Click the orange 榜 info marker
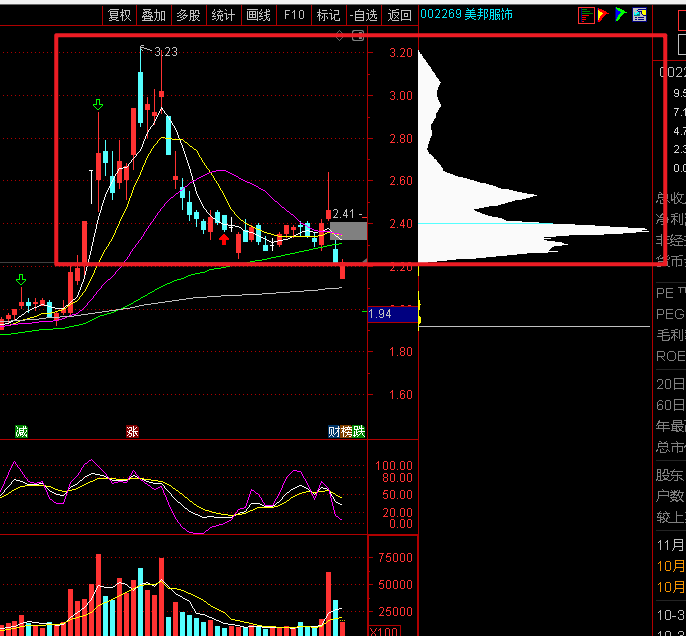Image resolution: width=686 pixels, height=636 pixels. point(346,432)
